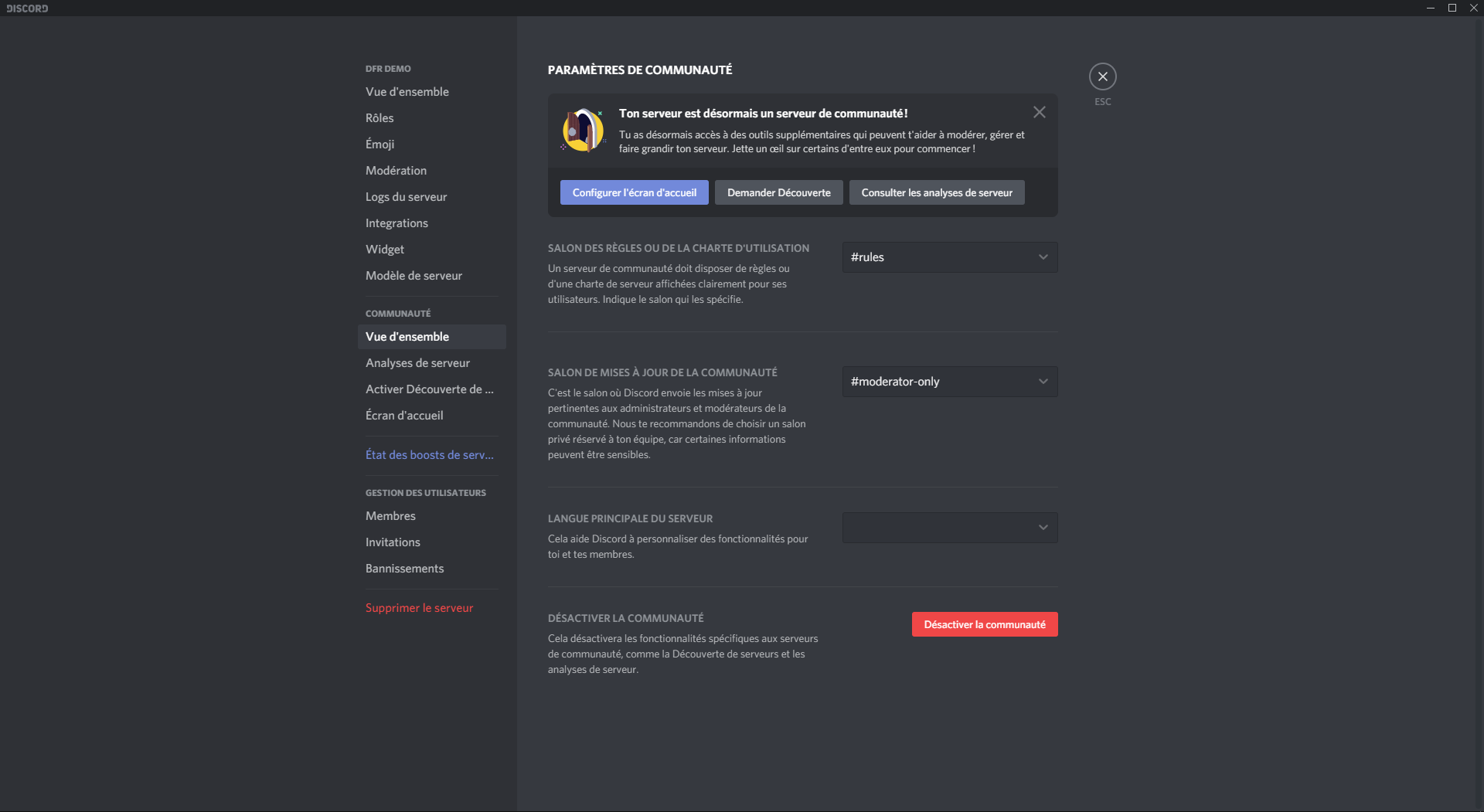
Task: Open the Écran d'accueil page
Action: [404, 415]
